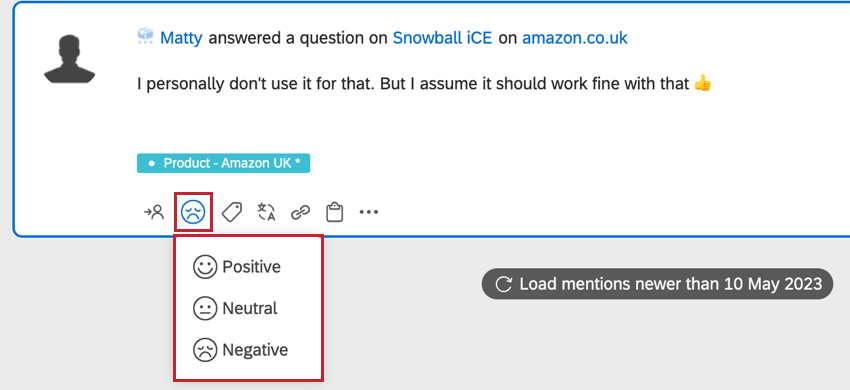Select Positive sentiment option

pos(237,267)
